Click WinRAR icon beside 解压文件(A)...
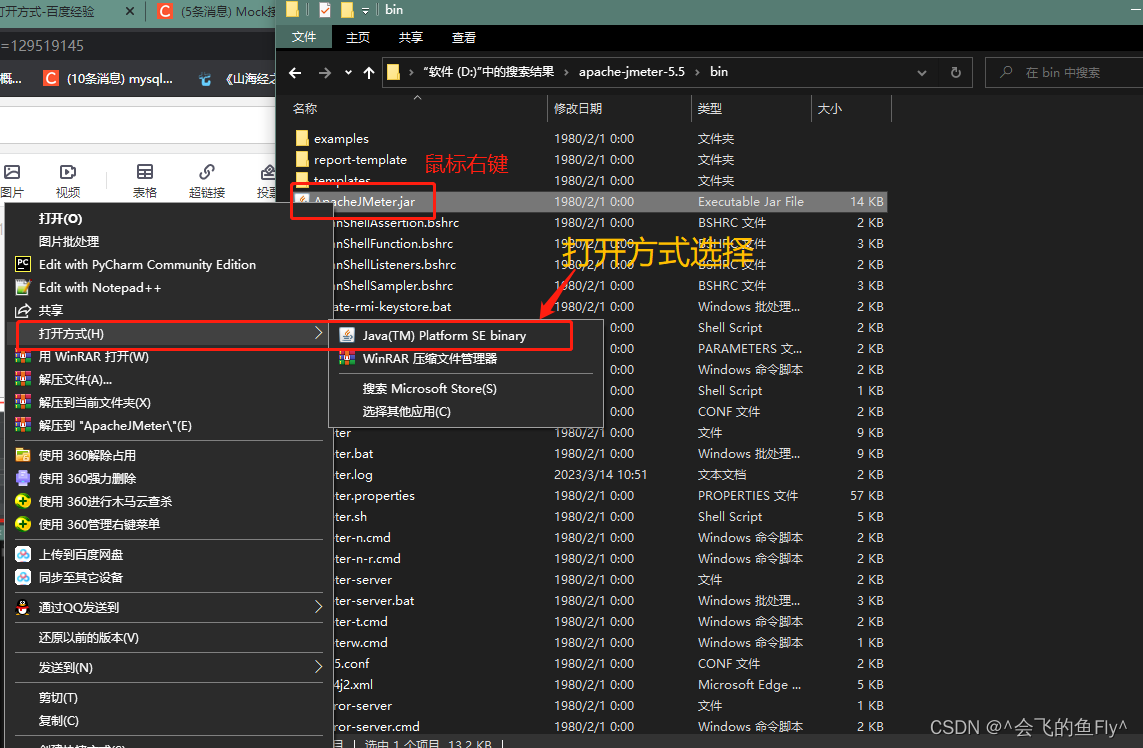This screenshot has height=748, width=1143. tap(23, 379)
